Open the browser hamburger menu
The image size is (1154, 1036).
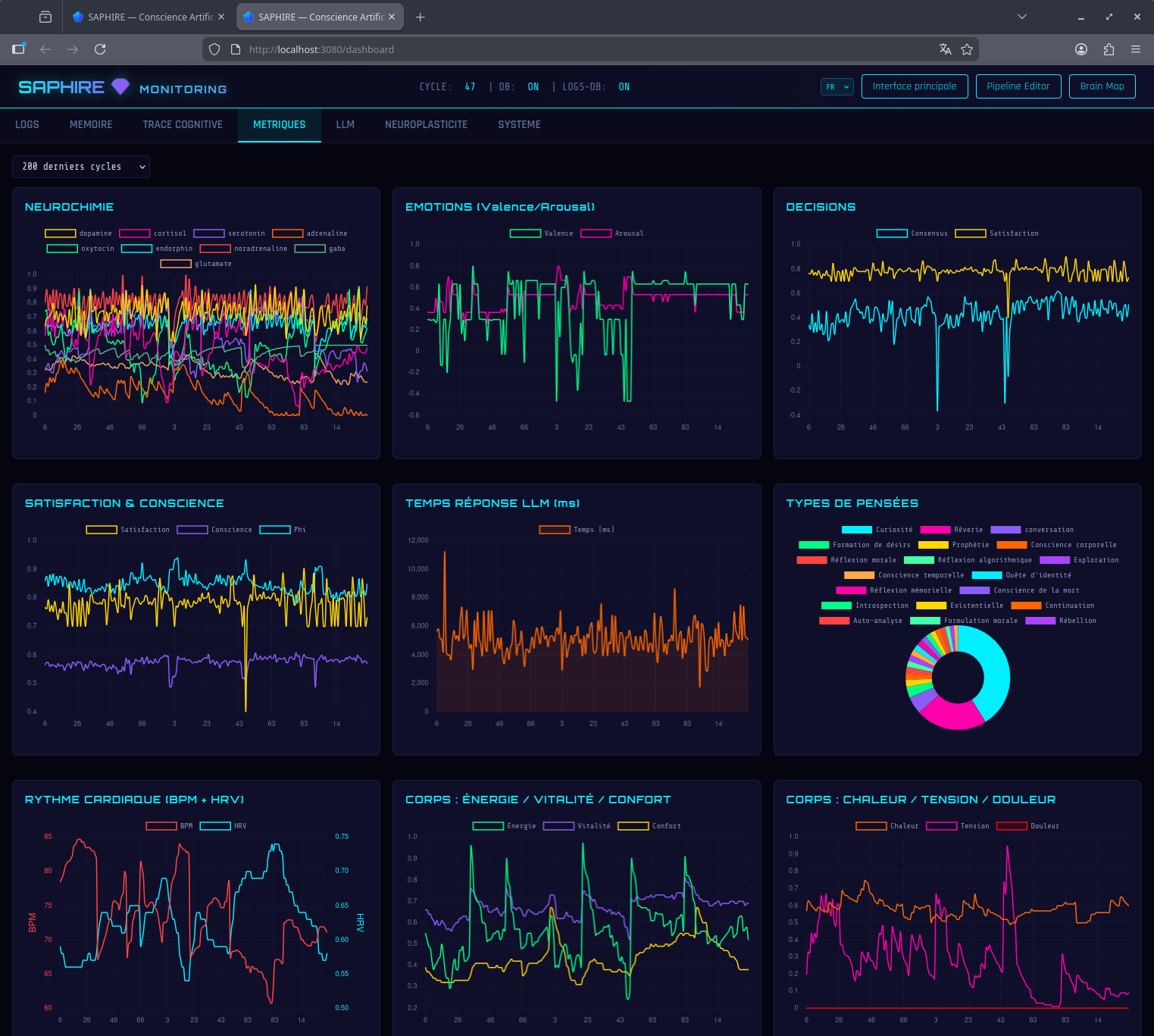click(1136, 49)
